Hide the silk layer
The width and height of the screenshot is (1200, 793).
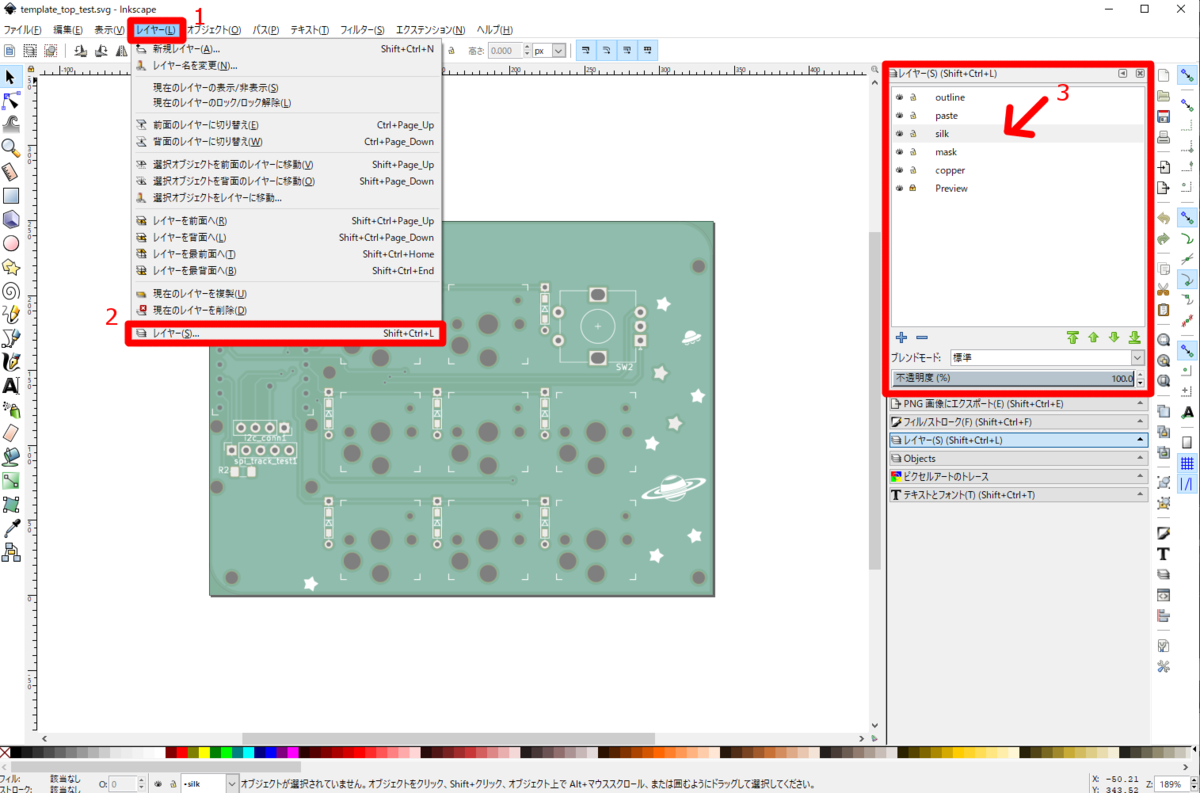pos(900,133)
